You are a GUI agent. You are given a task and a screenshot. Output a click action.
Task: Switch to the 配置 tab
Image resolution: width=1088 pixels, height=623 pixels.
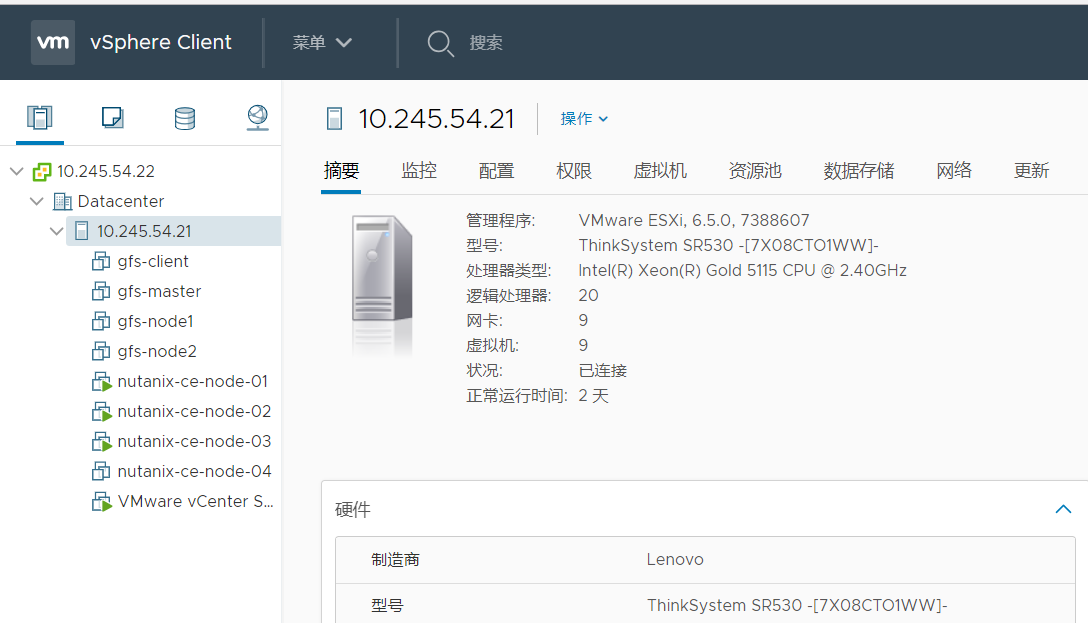(496, 171)
